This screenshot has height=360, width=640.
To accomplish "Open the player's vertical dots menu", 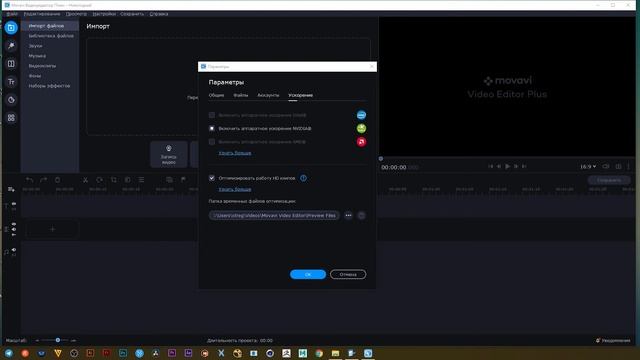I will point(629,167).
